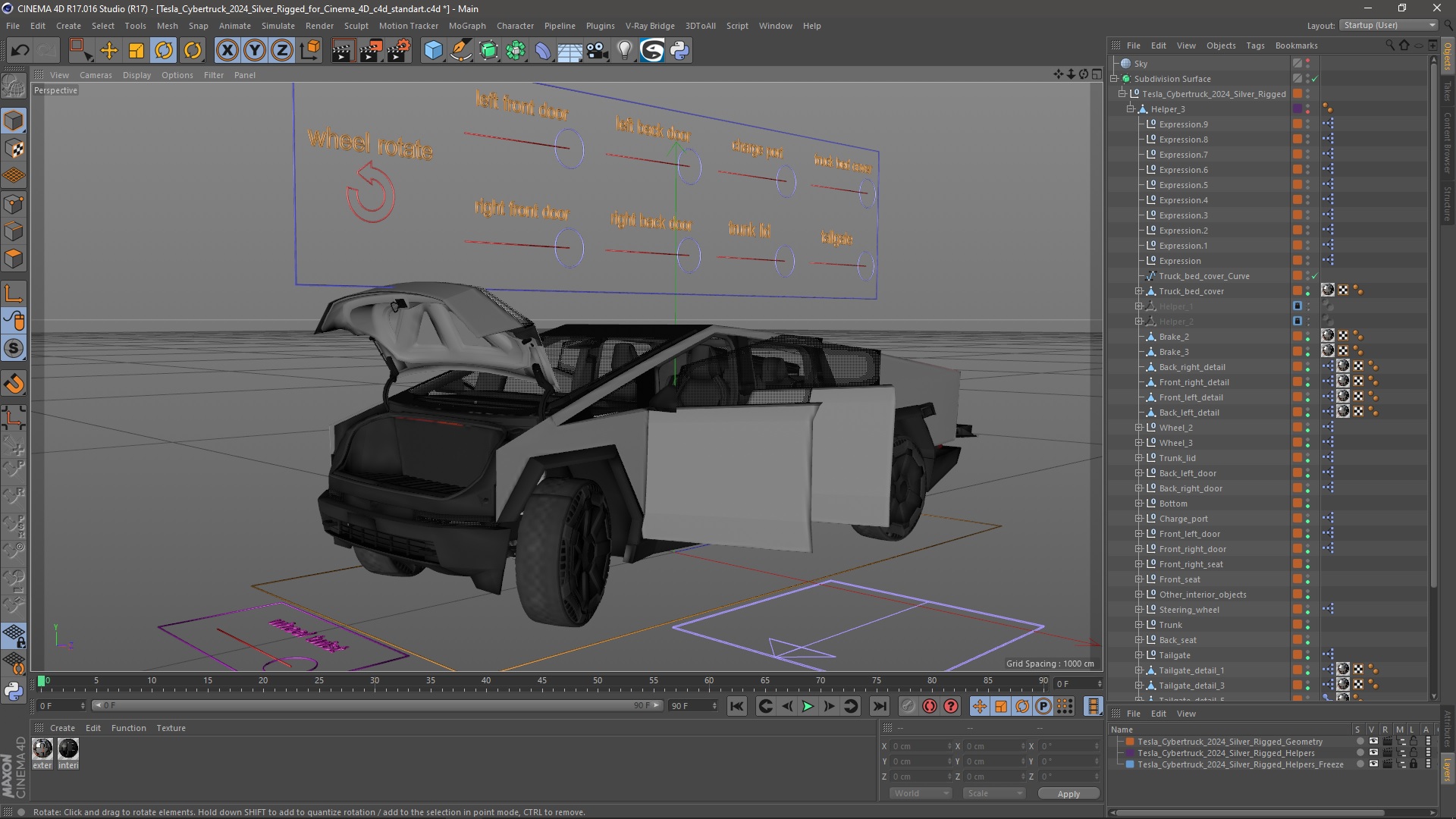Select the Move tool in top toolbar
1456x819 pixels.
[x=109, y=51]
